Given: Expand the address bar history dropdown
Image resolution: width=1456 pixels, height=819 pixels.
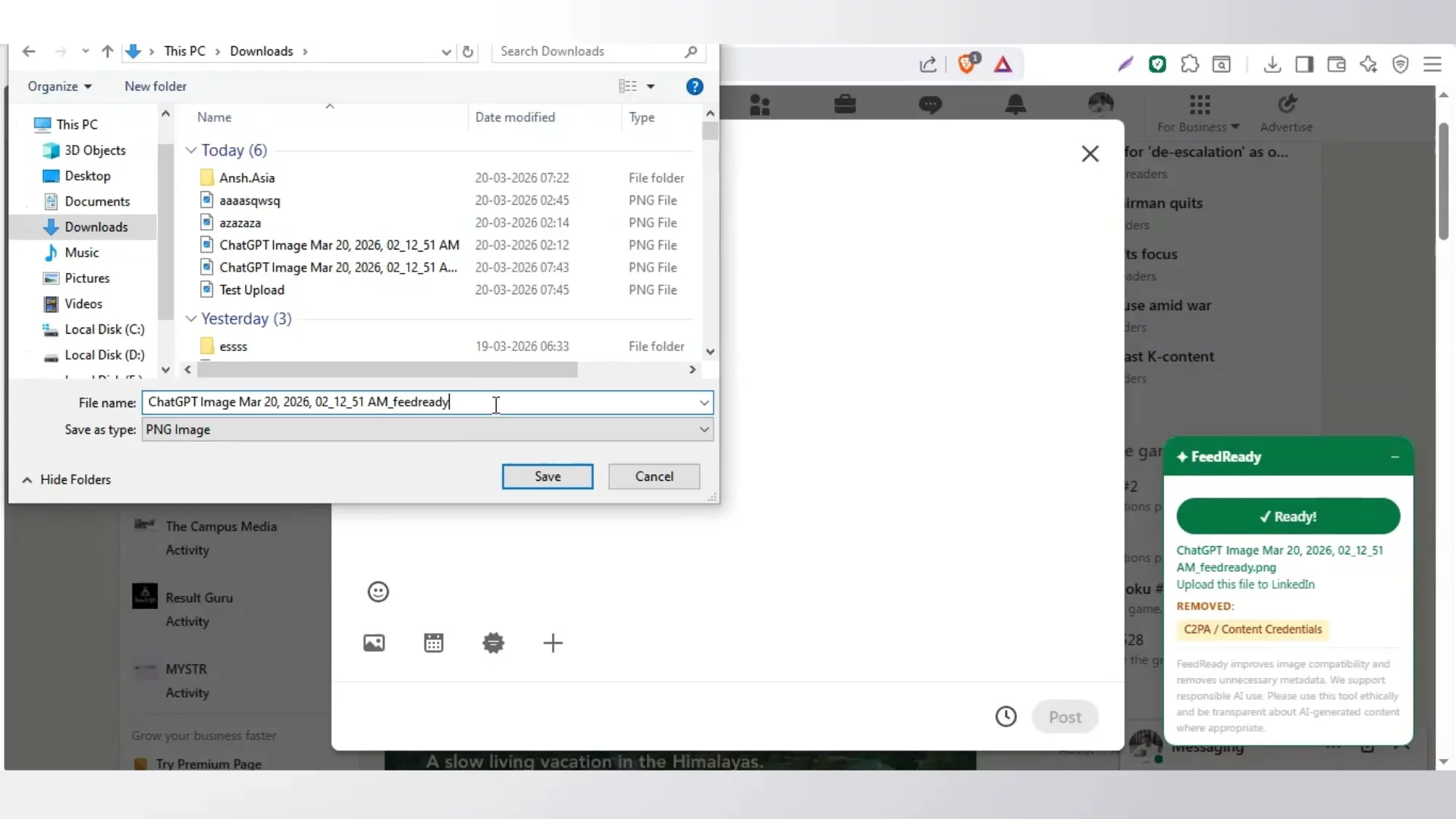Looking at the screenshot, I should [x=446, y=52].
